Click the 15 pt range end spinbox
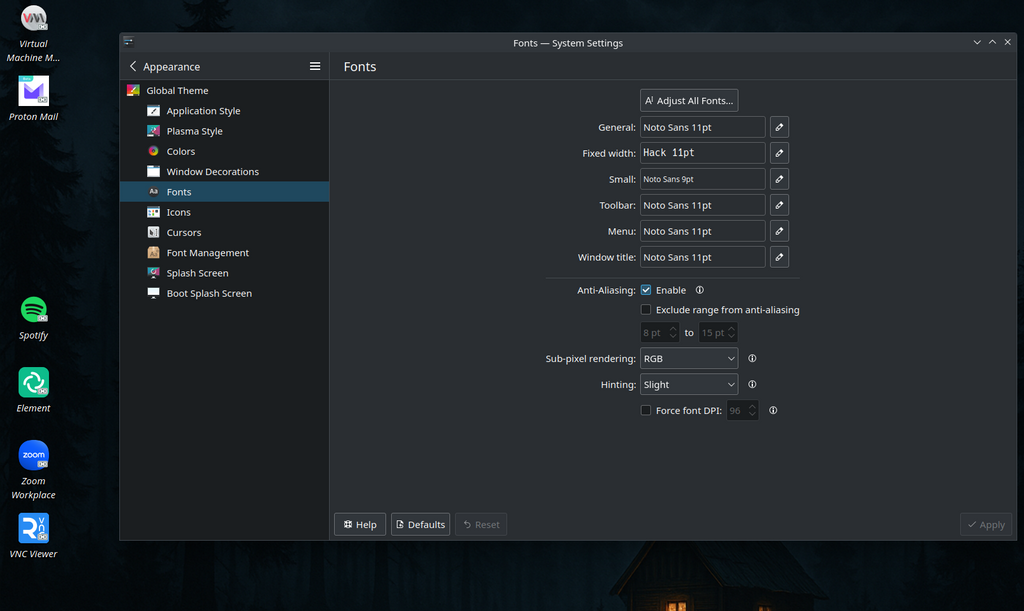 [x=718, y=333]
